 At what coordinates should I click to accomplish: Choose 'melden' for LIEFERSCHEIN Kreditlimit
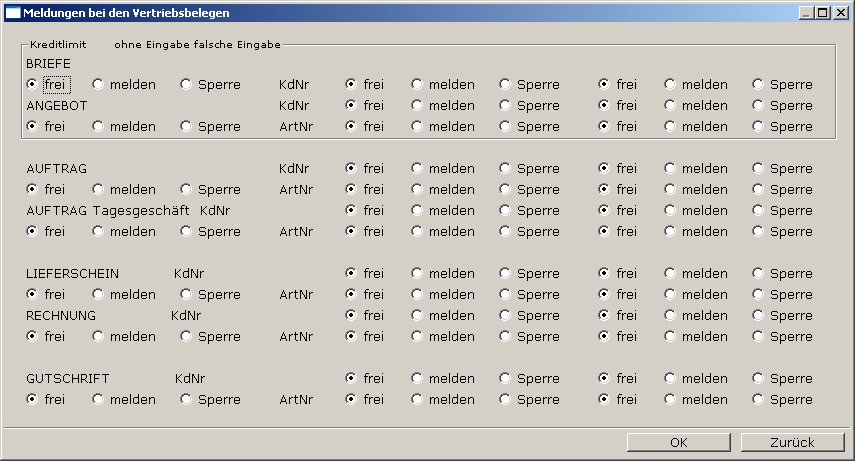tap(98, 295)
